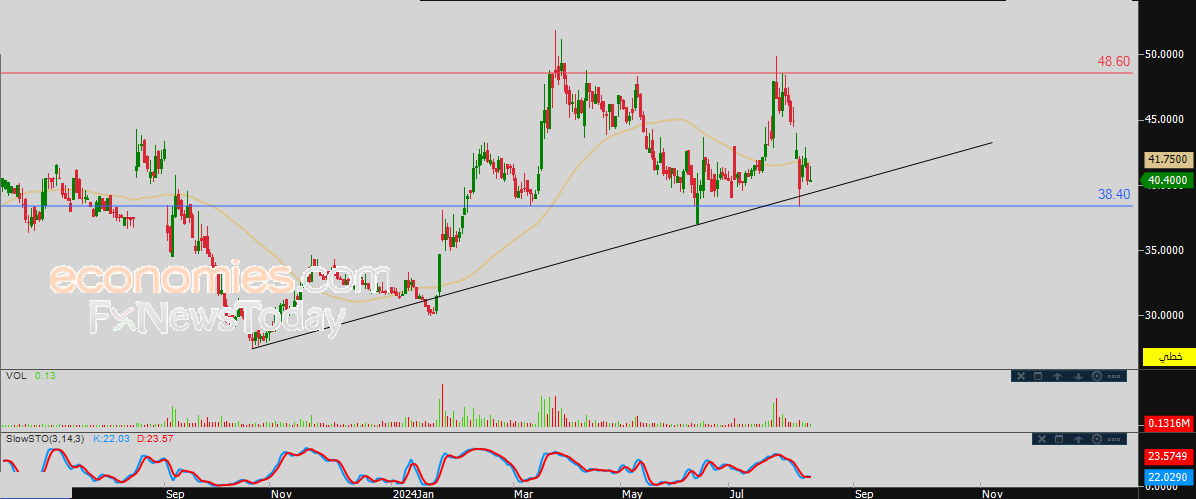Move the VOL panel down
This screenshot has height=499, width=1196.
[1079, 376]
